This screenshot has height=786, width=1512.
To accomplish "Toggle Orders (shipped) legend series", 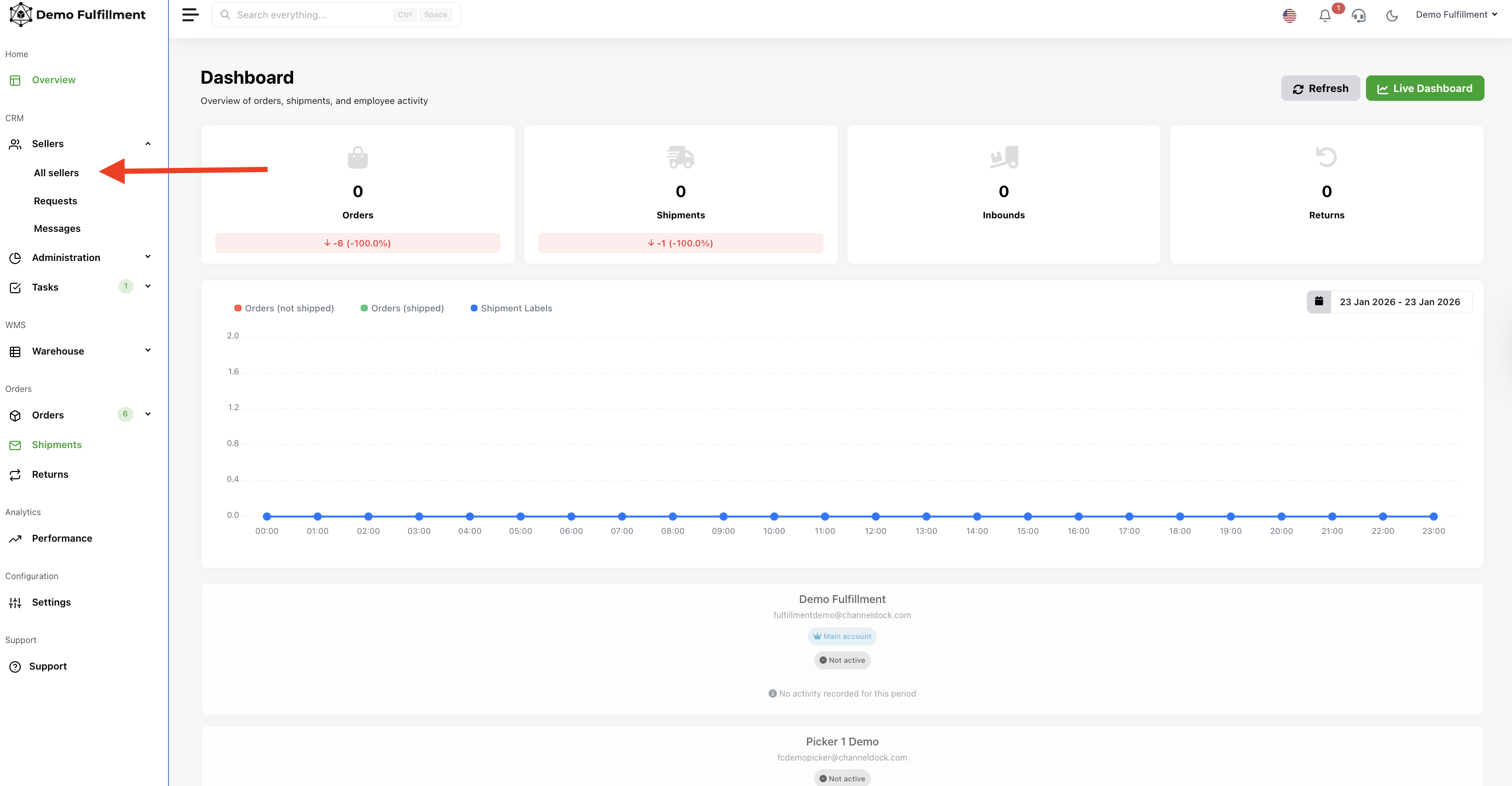I will [402, 308].
